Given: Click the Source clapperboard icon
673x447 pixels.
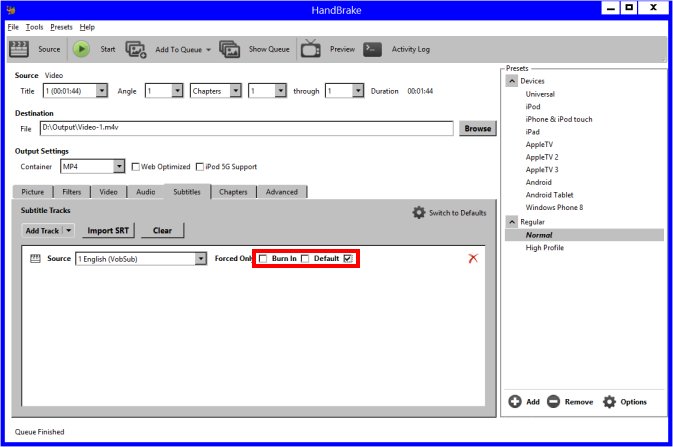Looking at the screenshot, I should [x=19, y=49].
